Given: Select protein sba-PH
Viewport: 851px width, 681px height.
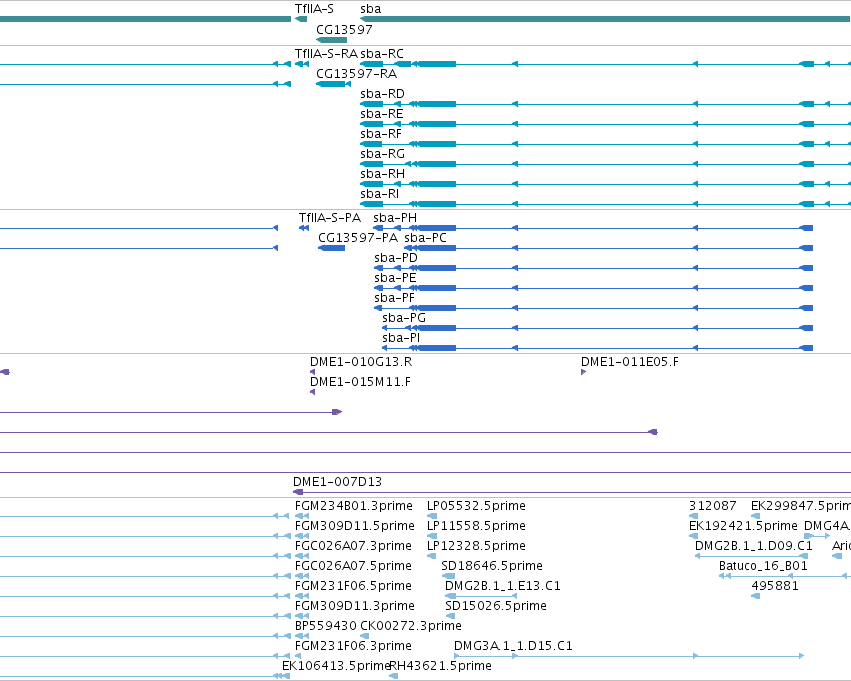Looking at the screenshot, I should tap(395, 218).
